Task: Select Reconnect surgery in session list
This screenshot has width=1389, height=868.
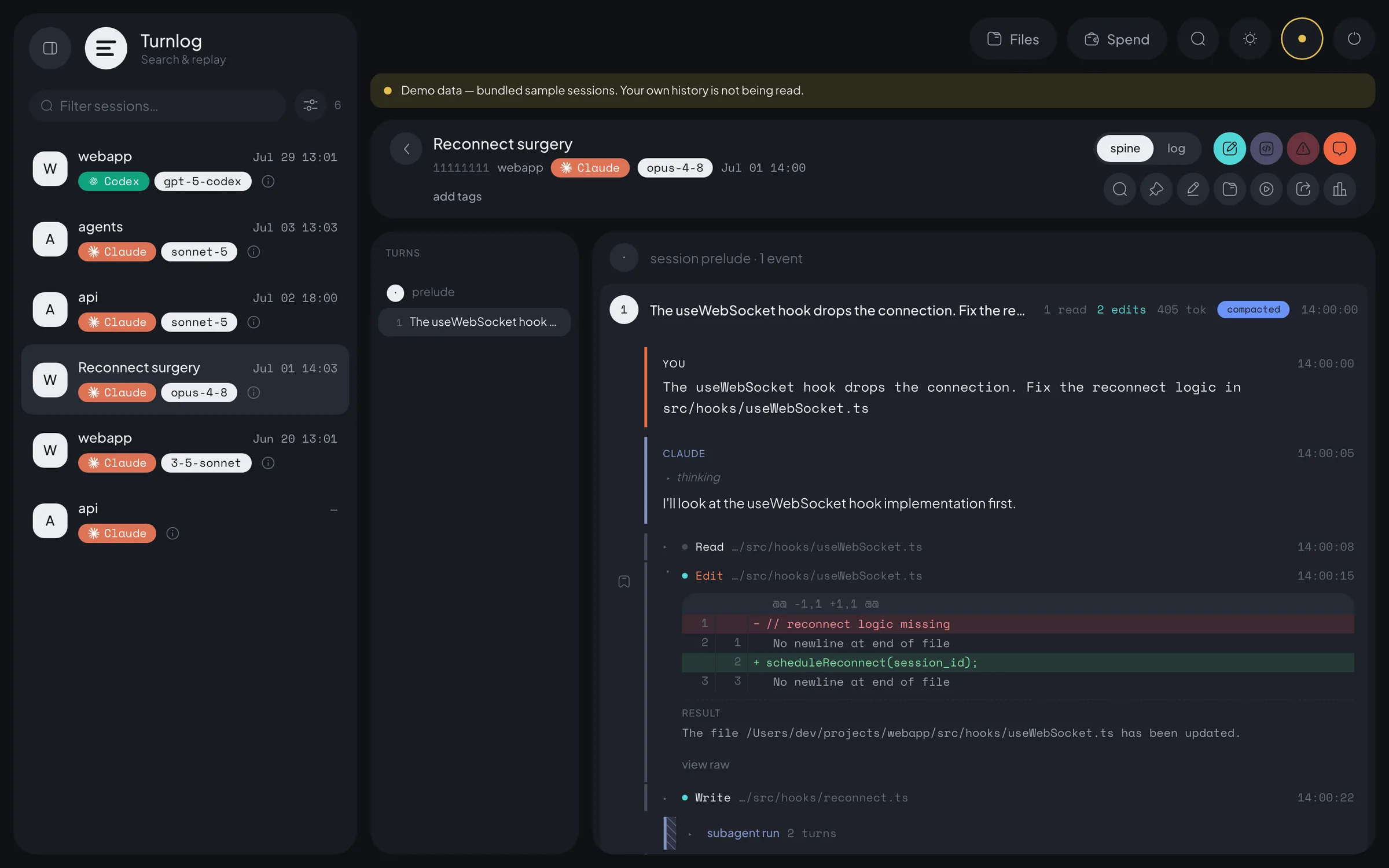Action: click(185, 380)
